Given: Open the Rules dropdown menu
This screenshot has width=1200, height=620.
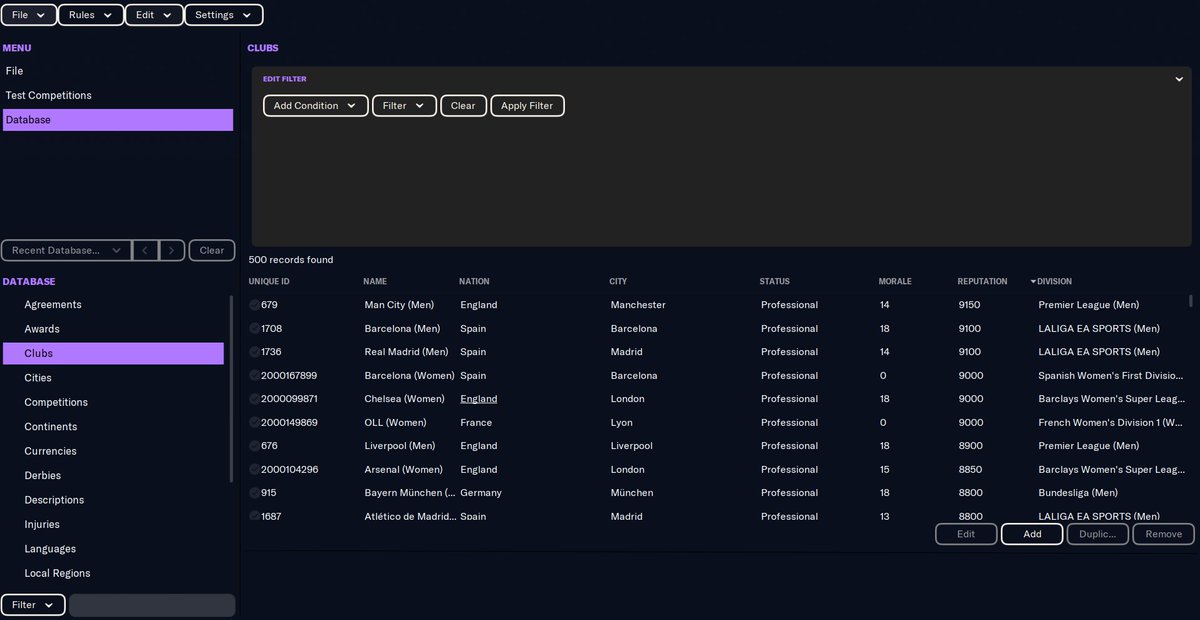Looking at the screenshot, I should (x=90, y=15).
